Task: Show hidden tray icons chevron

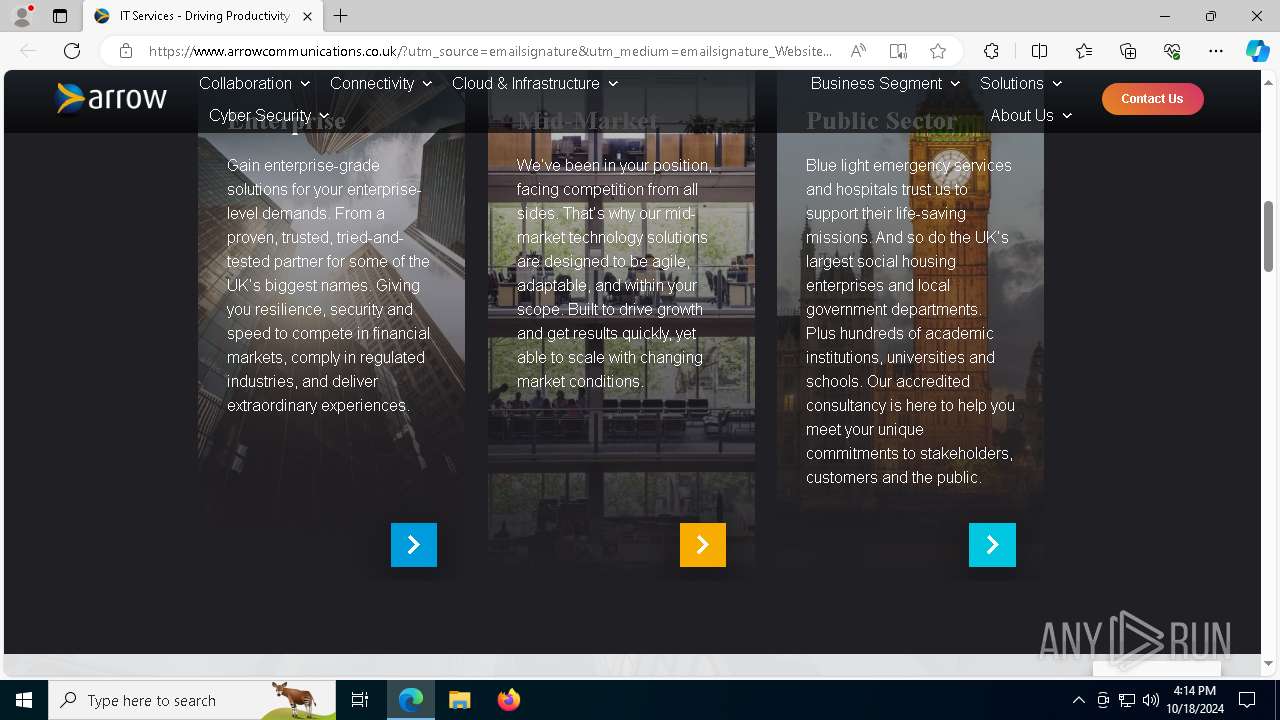Action: coord(1078,700)
